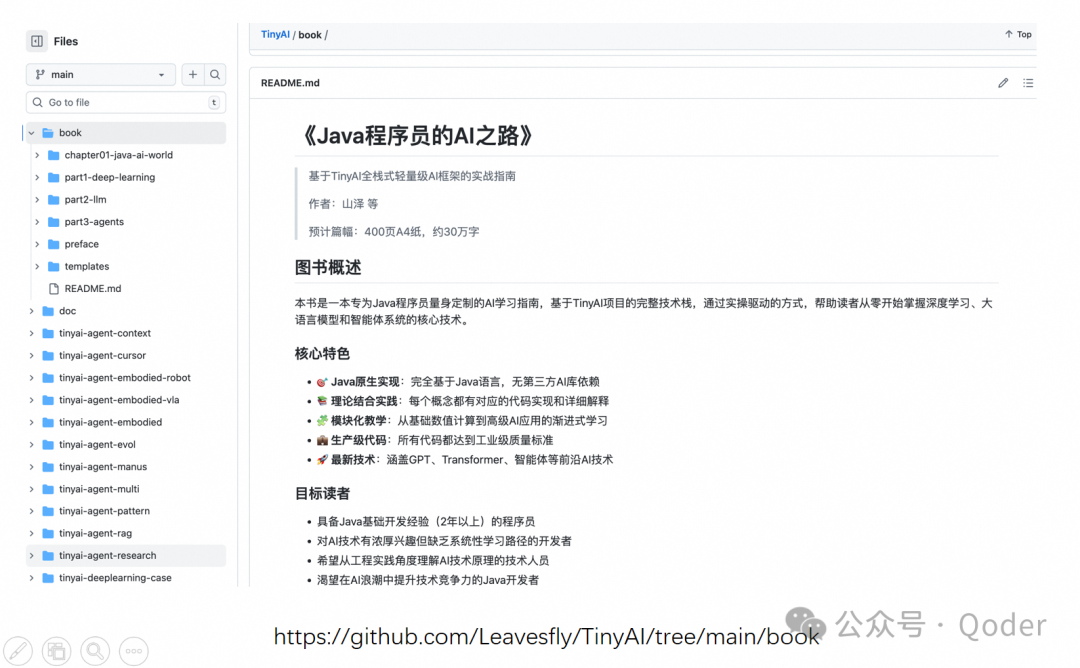Open the tinyai-agent-cursor folder
1080x668 pixels.
point(103,355)
